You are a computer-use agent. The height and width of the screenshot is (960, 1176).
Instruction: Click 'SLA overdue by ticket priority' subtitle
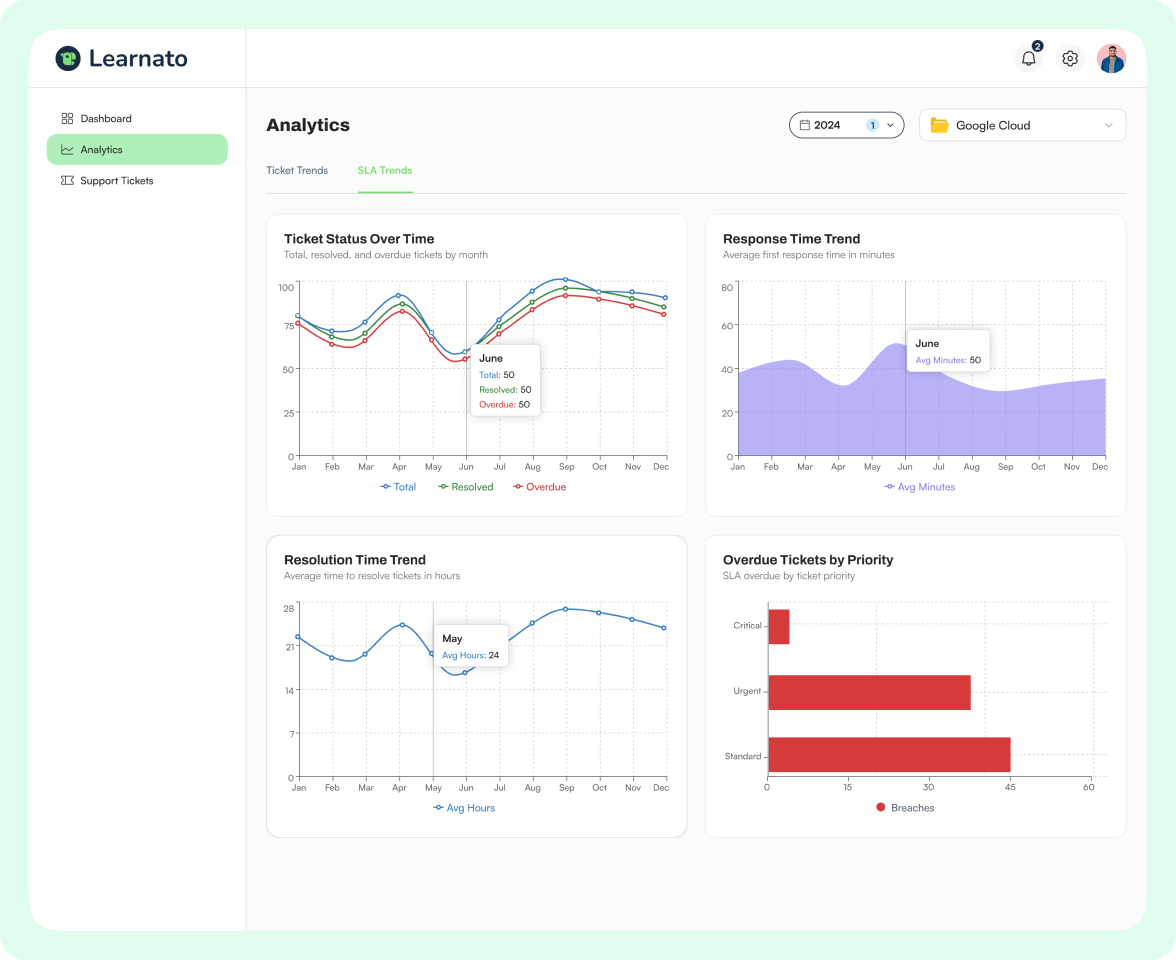point(788,576)
